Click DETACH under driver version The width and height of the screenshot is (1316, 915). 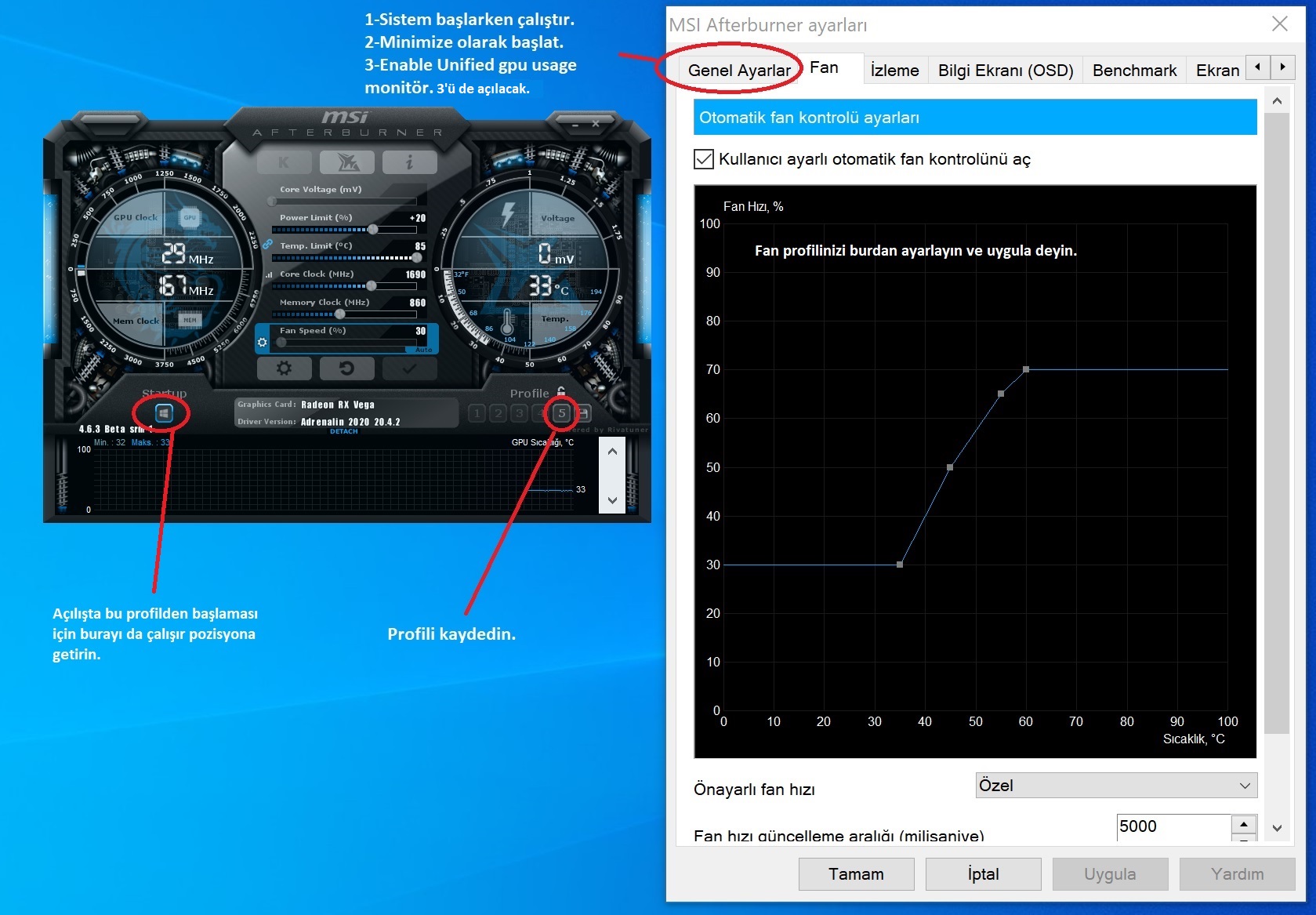pos(343,431)
